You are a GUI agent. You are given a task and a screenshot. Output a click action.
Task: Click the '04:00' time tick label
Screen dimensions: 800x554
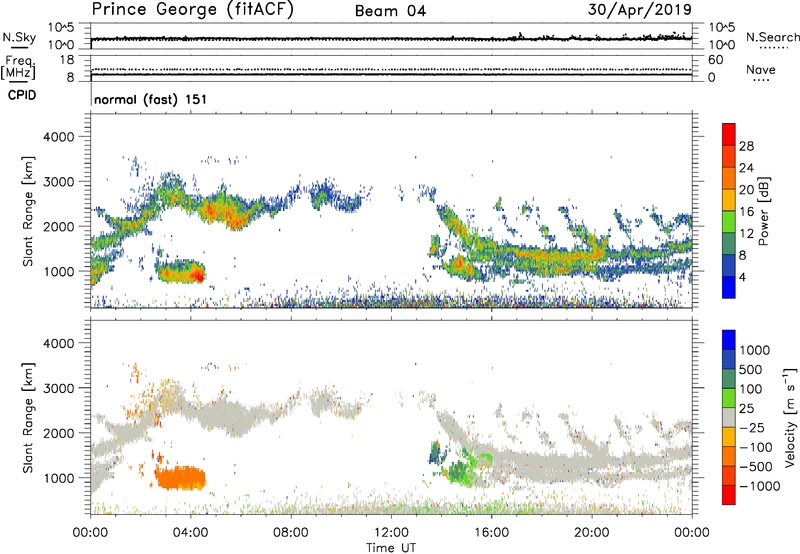190,533
